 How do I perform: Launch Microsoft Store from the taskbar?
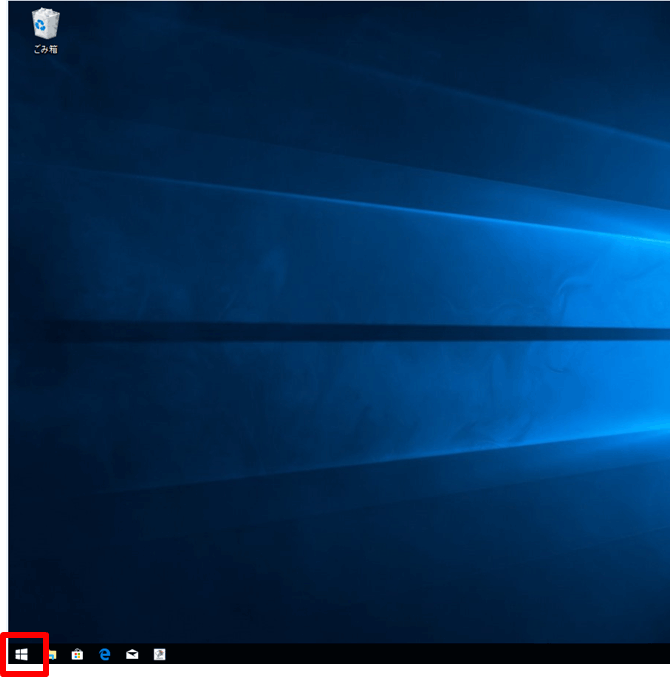point(77,655)
